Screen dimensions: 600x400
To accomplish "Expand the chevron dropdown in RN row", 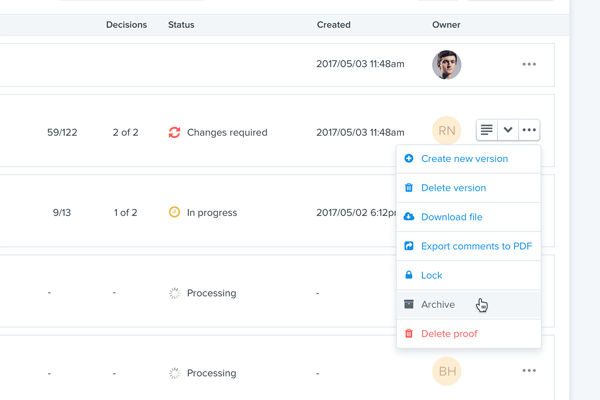I will [x=508, y=130].
